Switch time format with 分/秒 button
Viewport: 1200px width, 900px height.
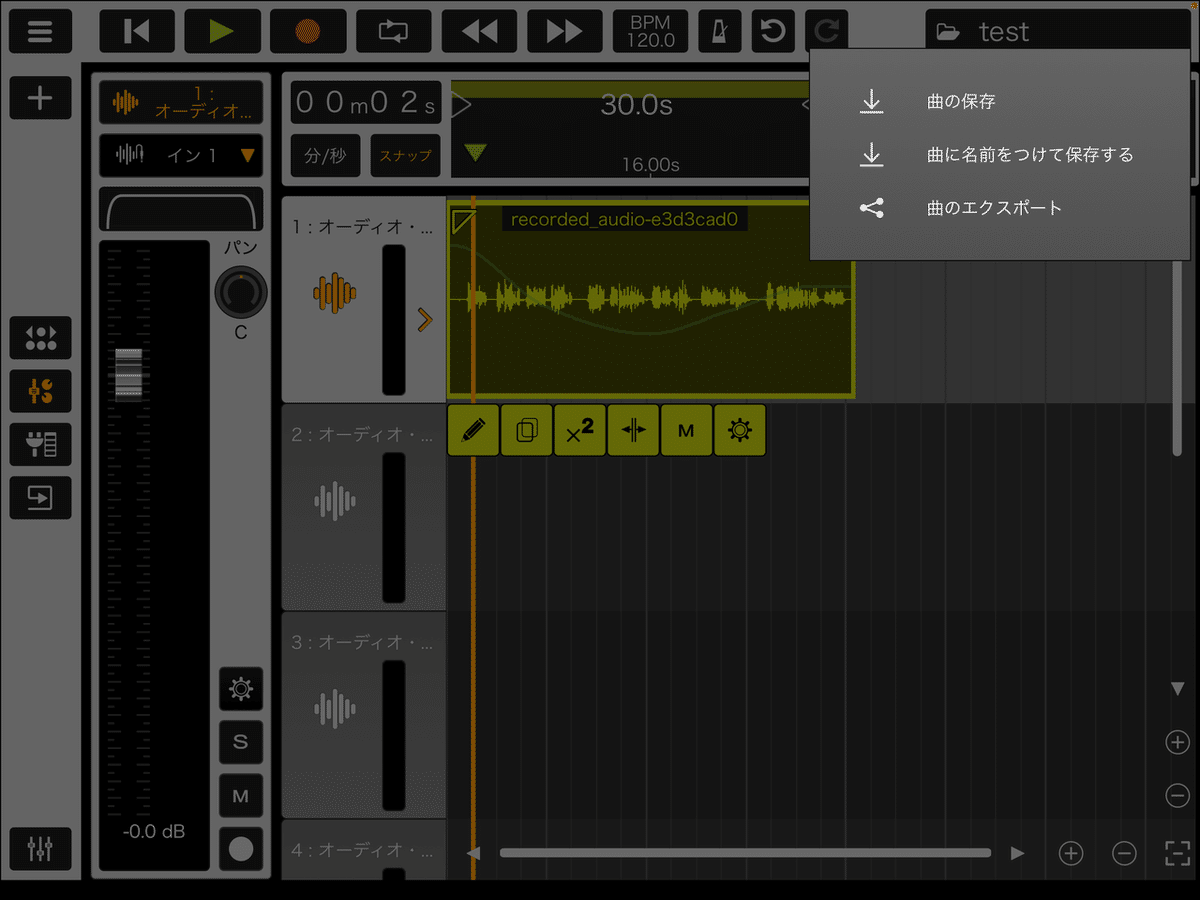click(x=326, y=155)
